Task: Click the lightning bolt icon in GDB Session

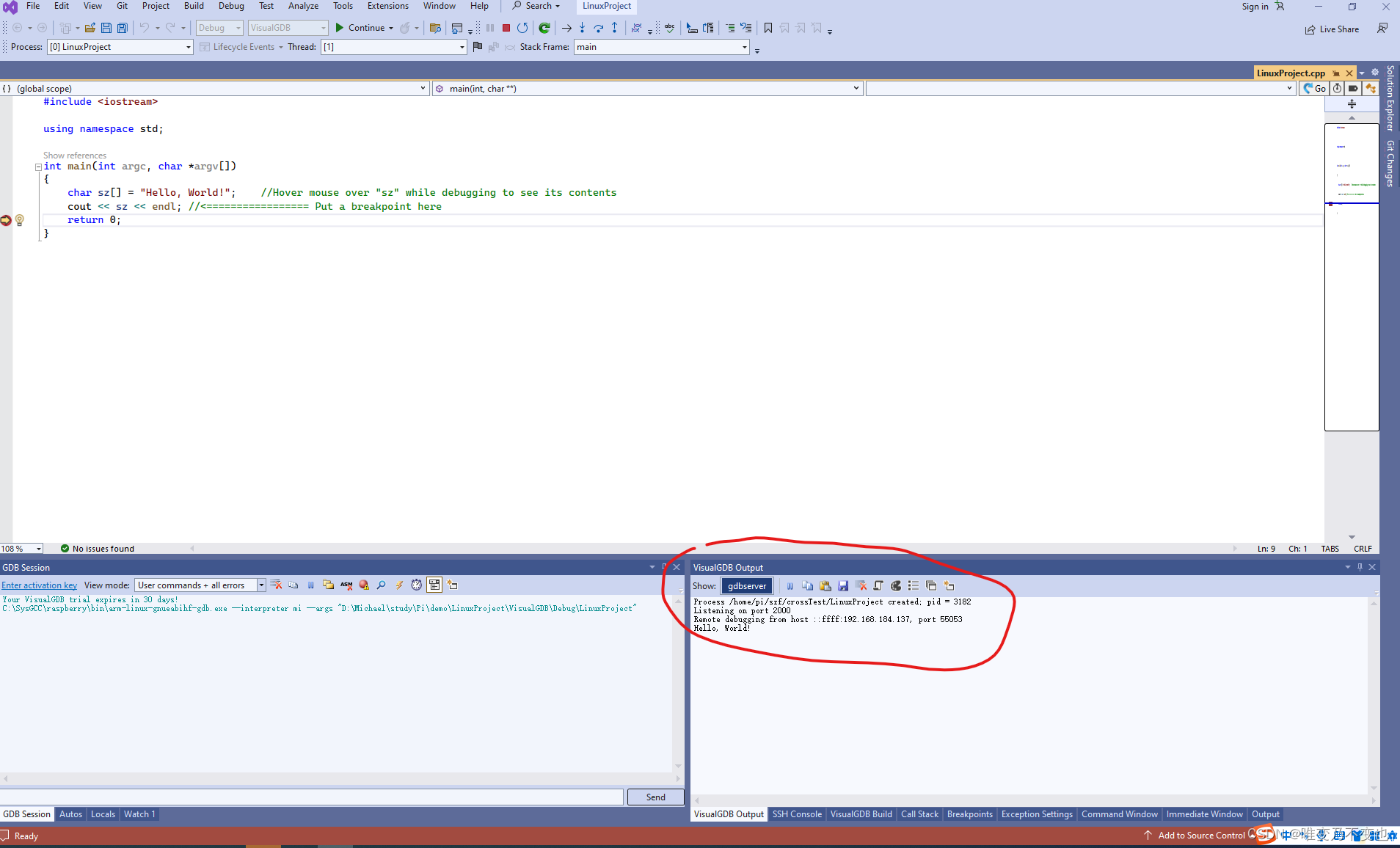Action: [x=399, y=585]
